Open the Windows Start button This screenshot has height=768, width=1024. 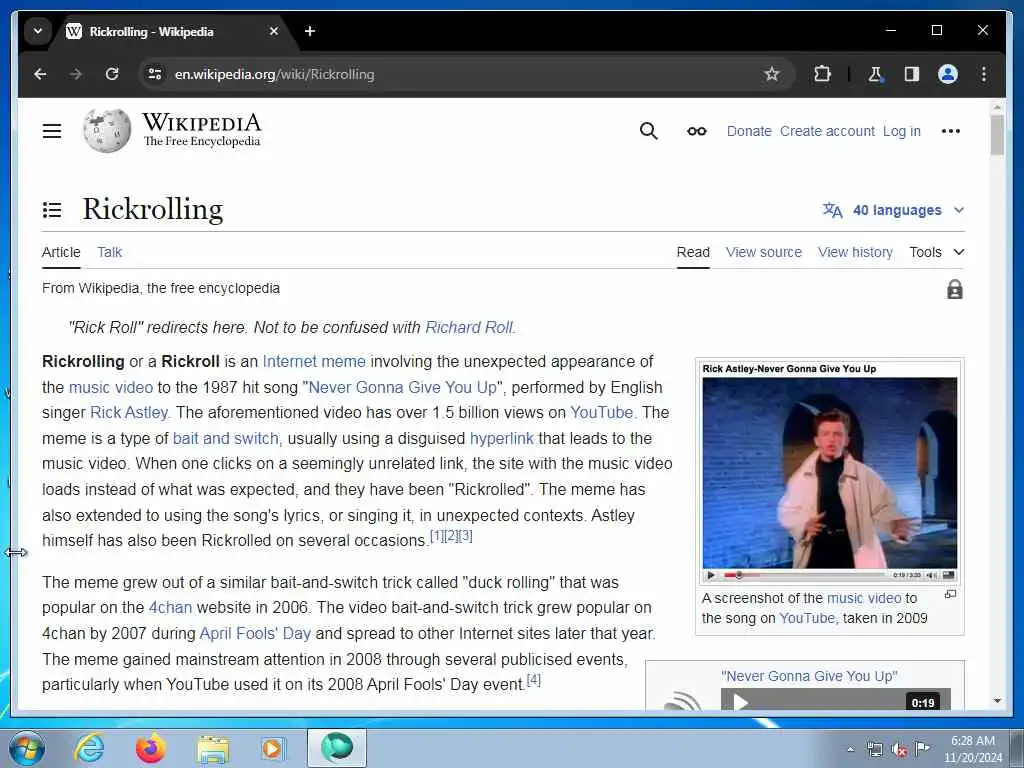point(27,748)
